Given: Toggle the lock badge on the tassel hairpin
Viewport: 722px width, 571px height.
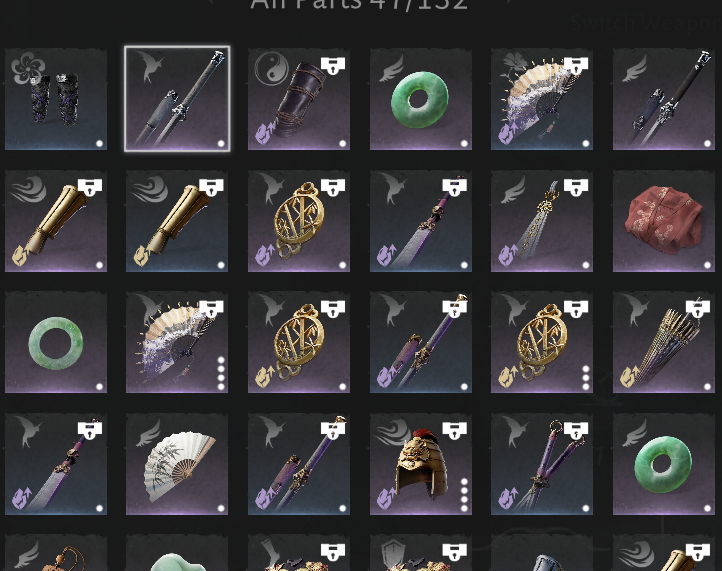Looking at the screenshot, I should [x=576, y=187].
